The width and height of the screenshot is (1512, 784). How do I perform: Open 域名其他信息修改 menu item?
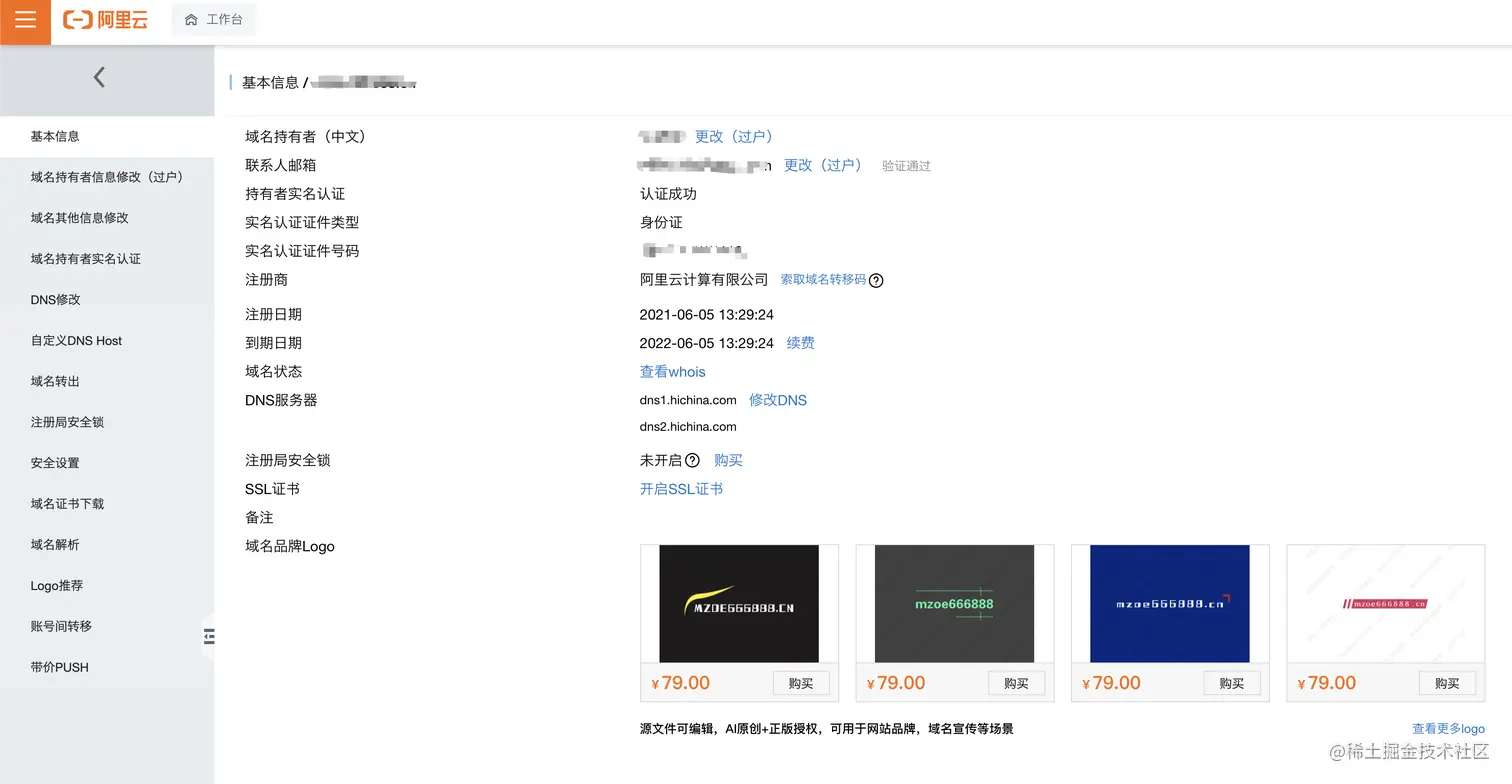click(x=107, y=218)
